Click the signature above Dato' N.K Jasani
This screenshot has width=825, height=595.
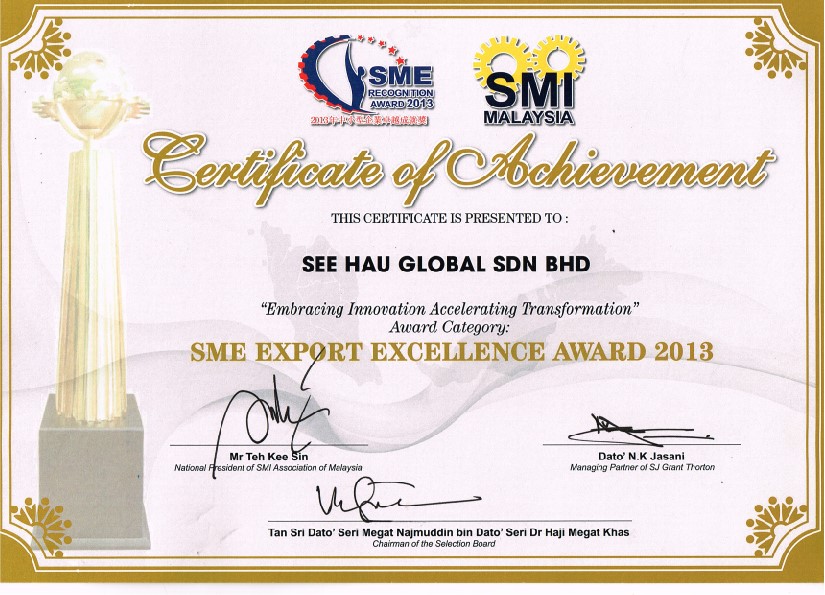(x=641, y=429)
